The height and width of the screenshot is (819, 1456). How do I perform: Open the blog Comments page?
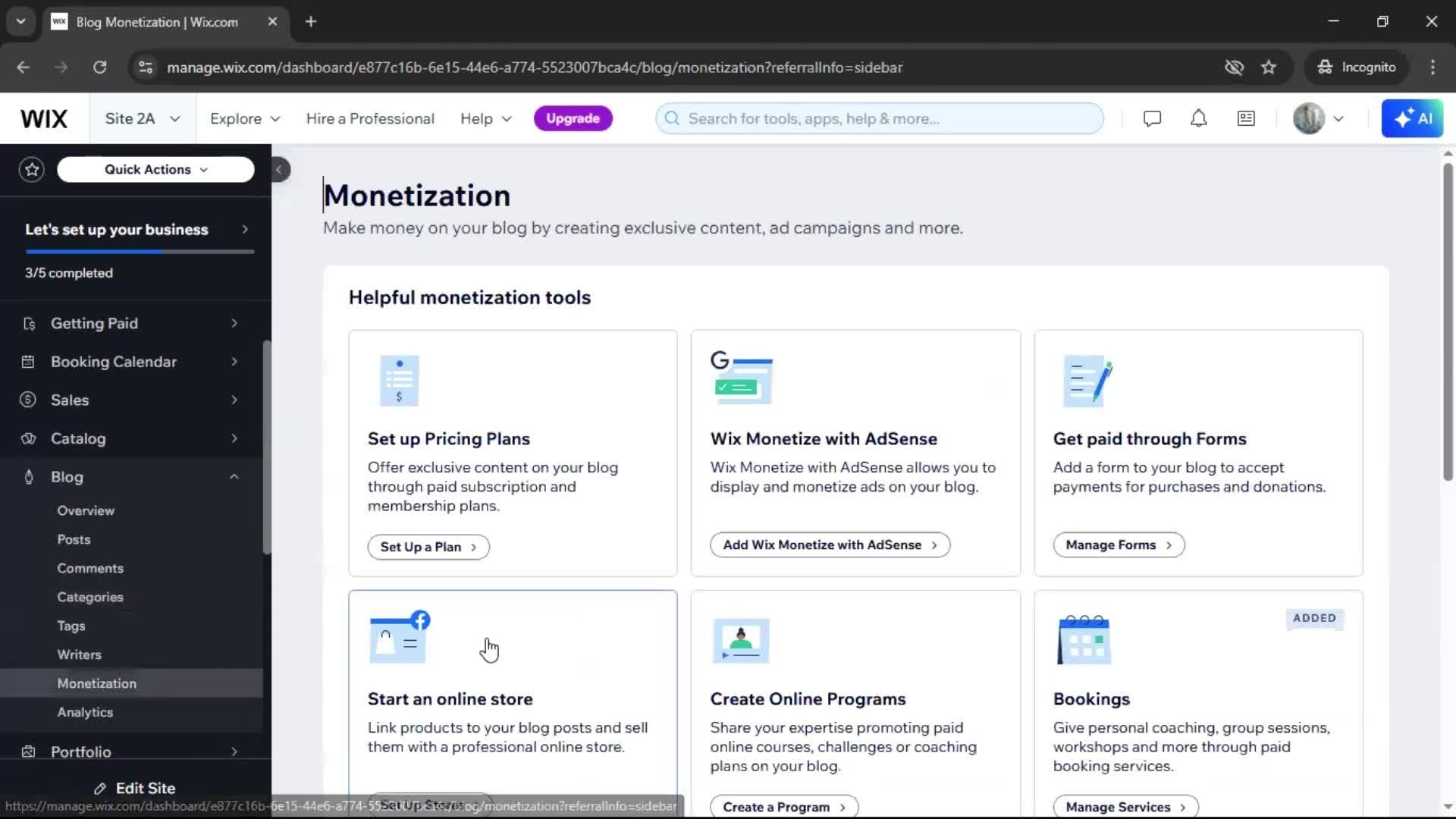[90, 568]
